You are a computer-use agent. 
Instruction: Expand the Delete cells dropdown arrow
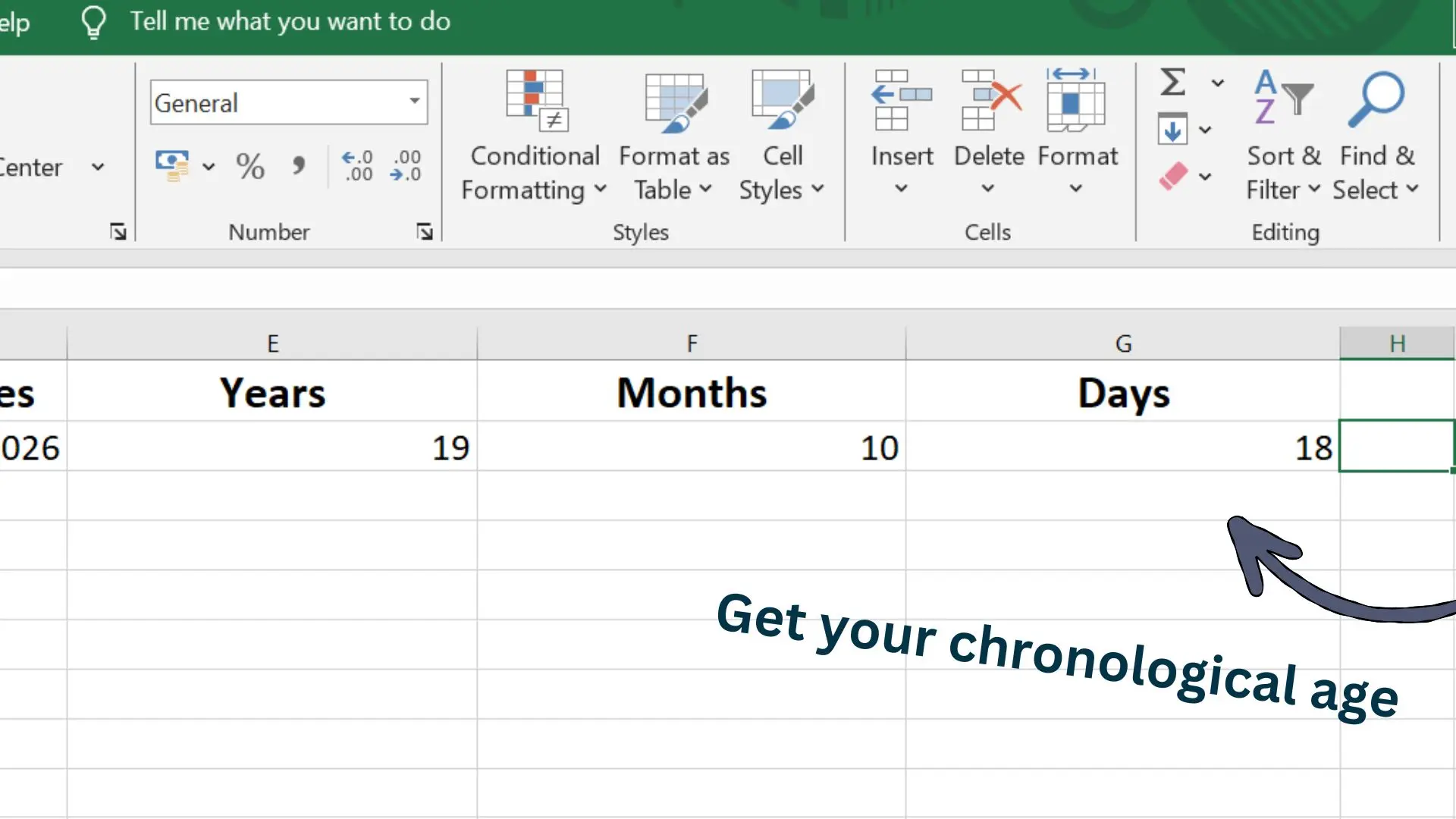[987, 188]
